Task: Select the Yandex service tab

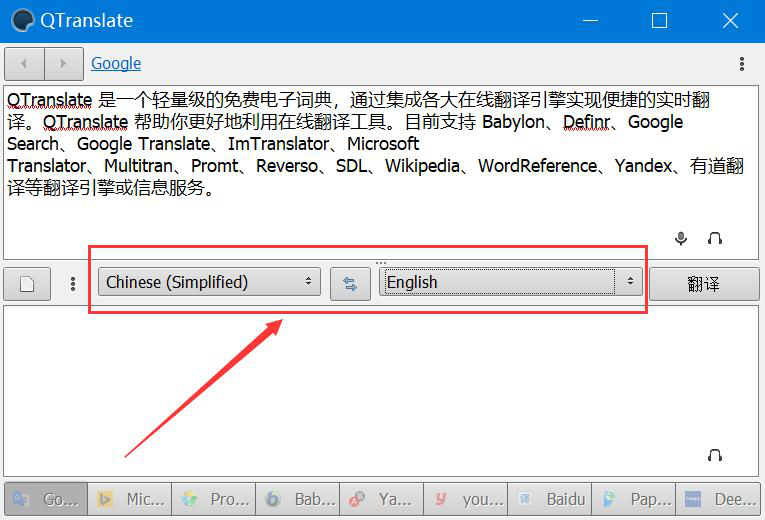Action: 382,499
